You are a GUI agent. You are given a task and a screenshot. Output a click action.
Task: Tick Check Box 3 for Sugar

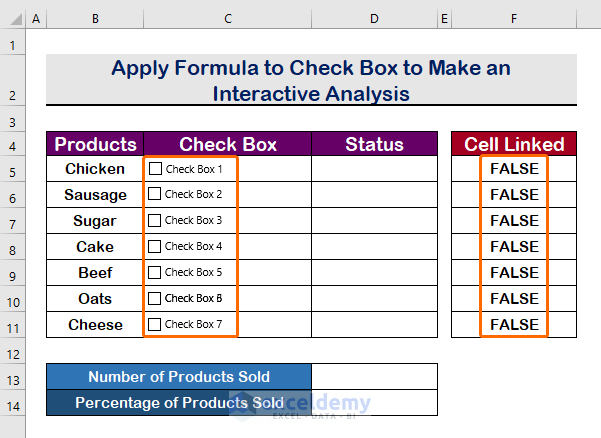pos(154,220)
